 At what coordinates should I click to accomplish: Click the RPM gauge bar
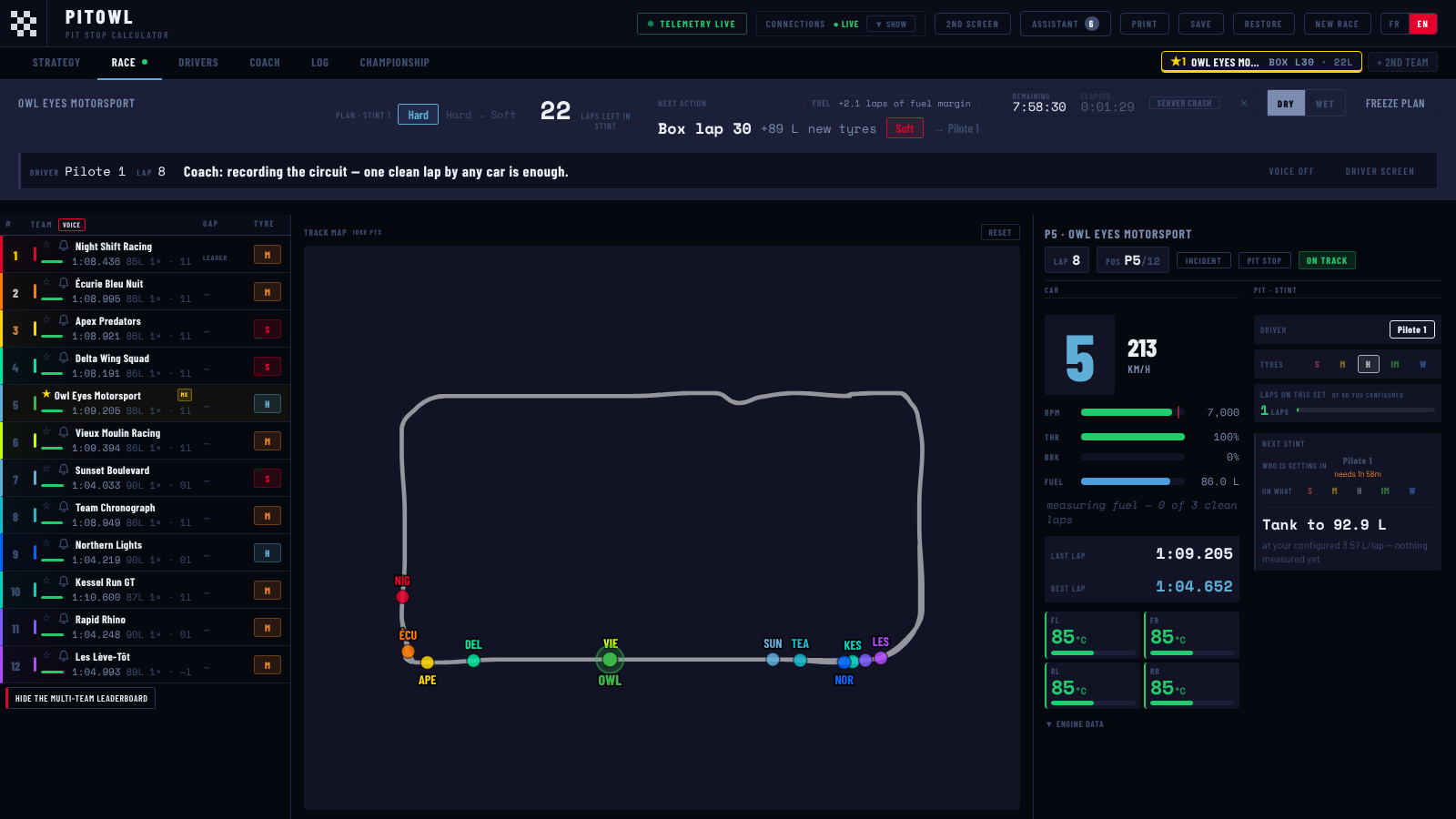pos(1133,412)
